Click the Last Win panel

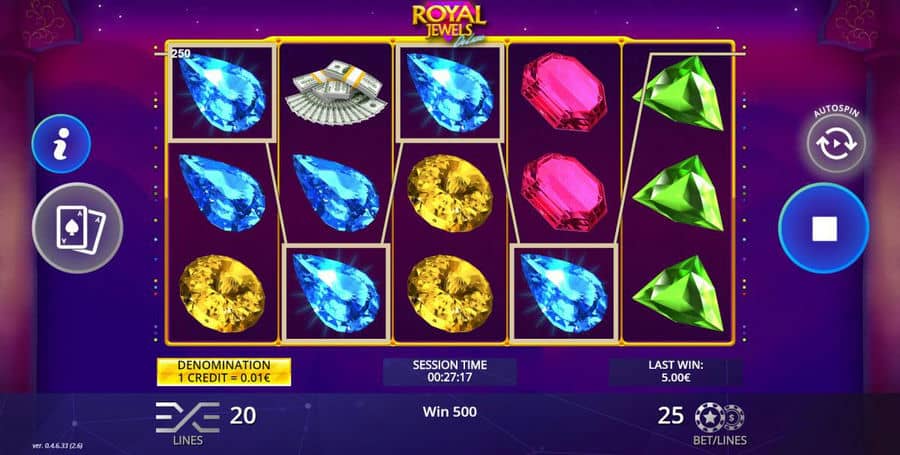point(676,371)
